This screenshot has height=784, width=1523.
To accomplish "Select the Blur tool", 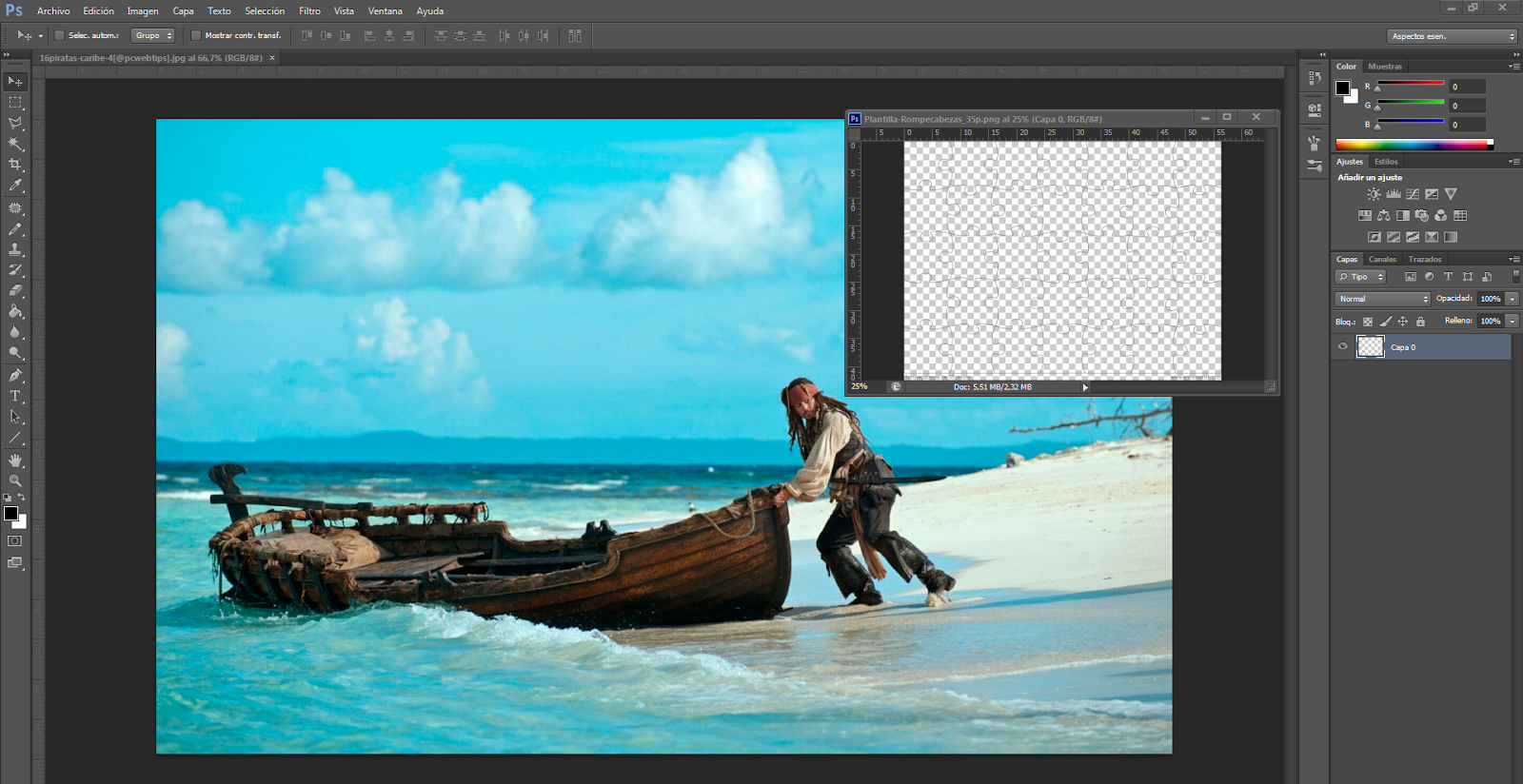I will click(15, 333).
